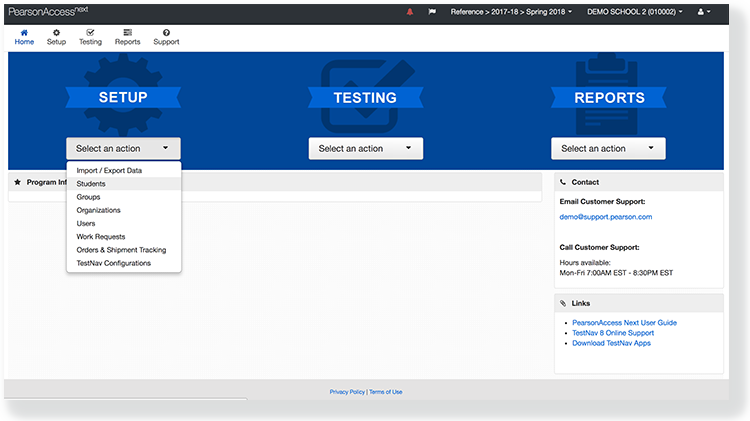Open the Reports icon in navigation bar
Screen dimensions: 750x421
point(127,33)
